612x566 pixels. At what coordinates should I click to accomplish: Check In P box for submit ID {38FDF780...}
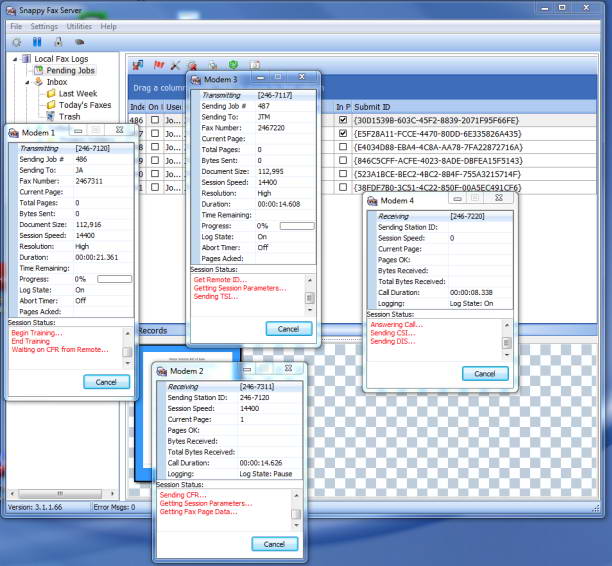pos(343,187)
